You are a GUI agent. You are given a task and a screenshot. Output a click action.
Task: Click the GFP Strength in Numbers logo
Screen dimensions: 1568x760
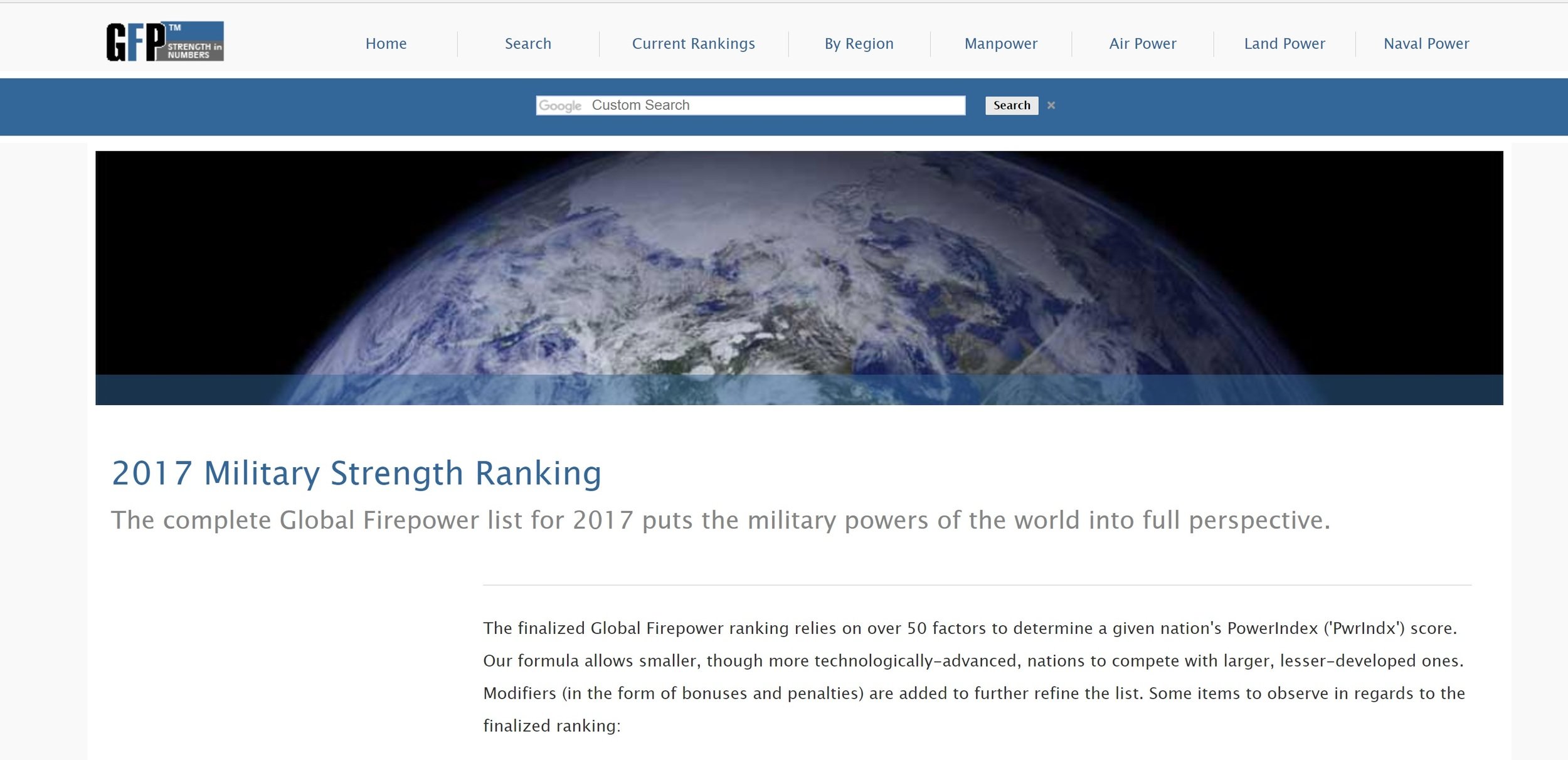click(165, 42)
